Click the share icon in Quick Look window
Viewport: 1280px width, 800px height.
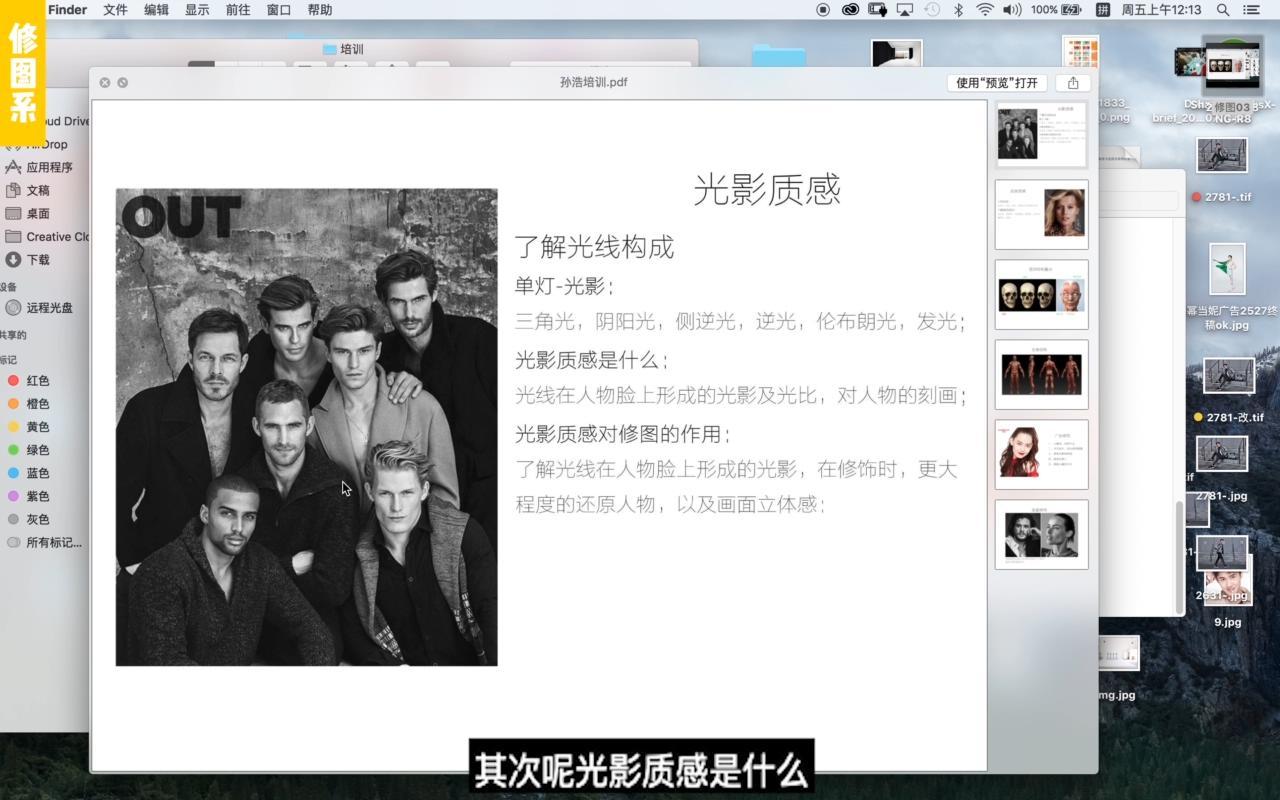(1073, 83)
